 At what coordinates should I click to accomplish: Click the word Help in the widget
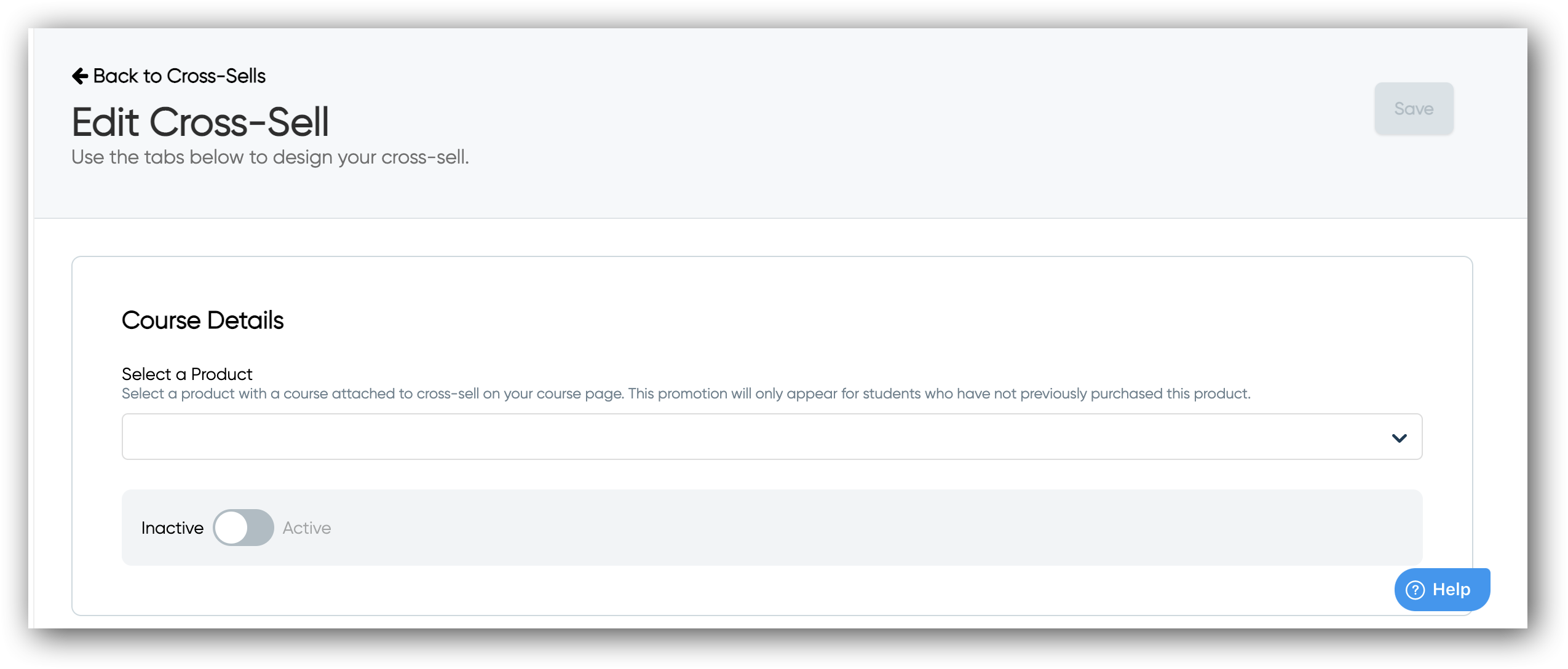pos(1451,590)
